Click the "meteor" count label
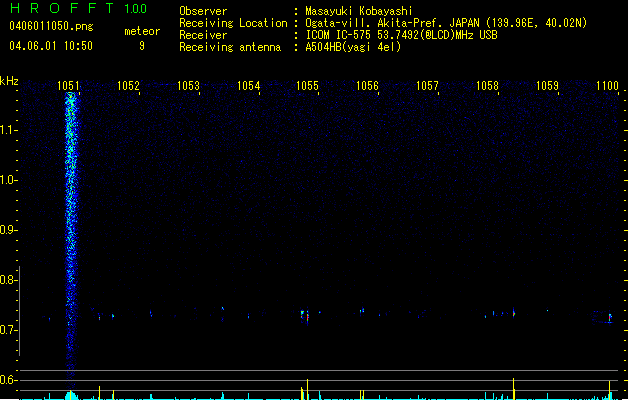 [x=142, y=31]
